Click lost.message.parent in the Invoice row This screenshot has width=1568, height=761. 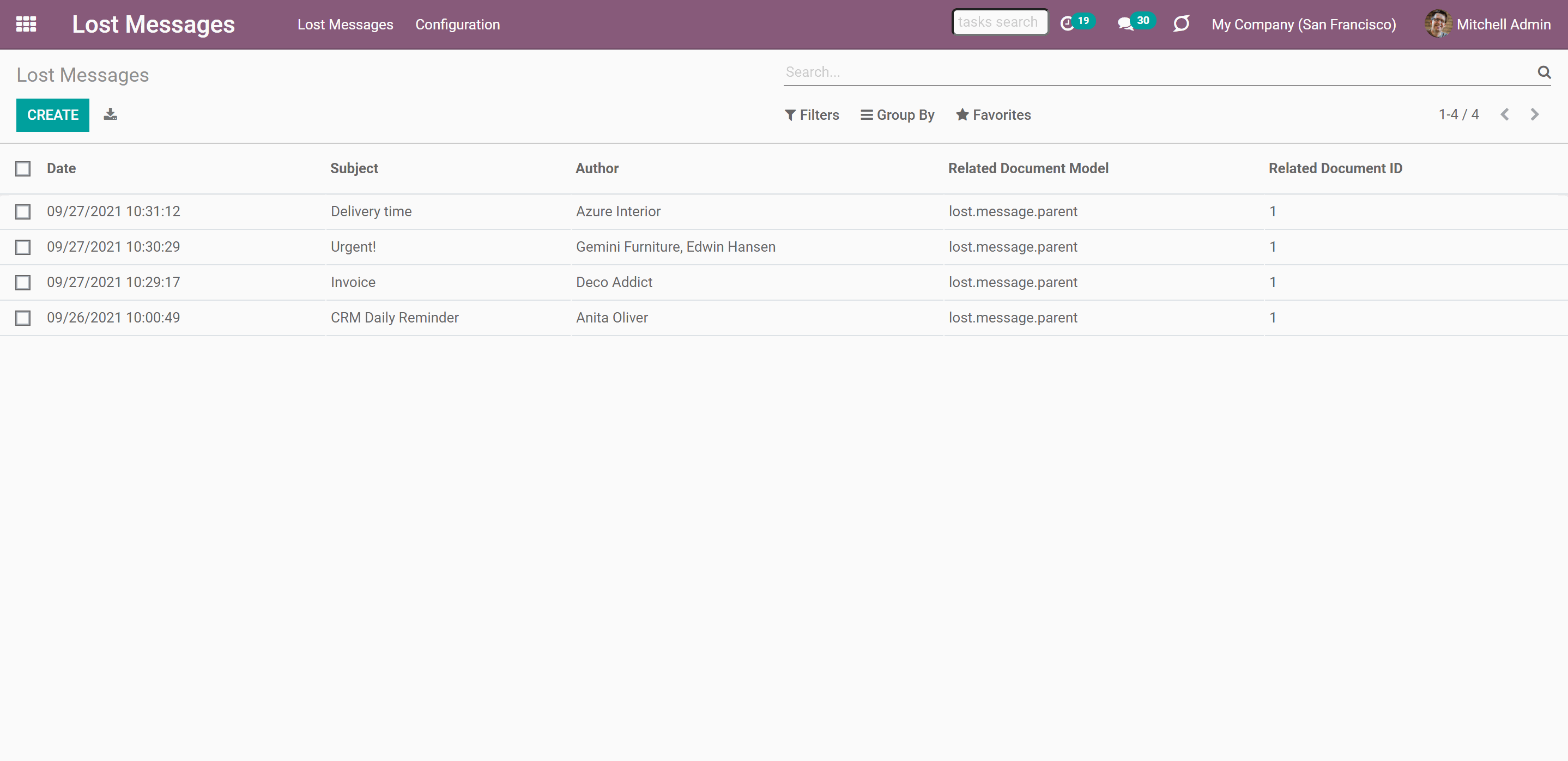[x=1013, y=282]
